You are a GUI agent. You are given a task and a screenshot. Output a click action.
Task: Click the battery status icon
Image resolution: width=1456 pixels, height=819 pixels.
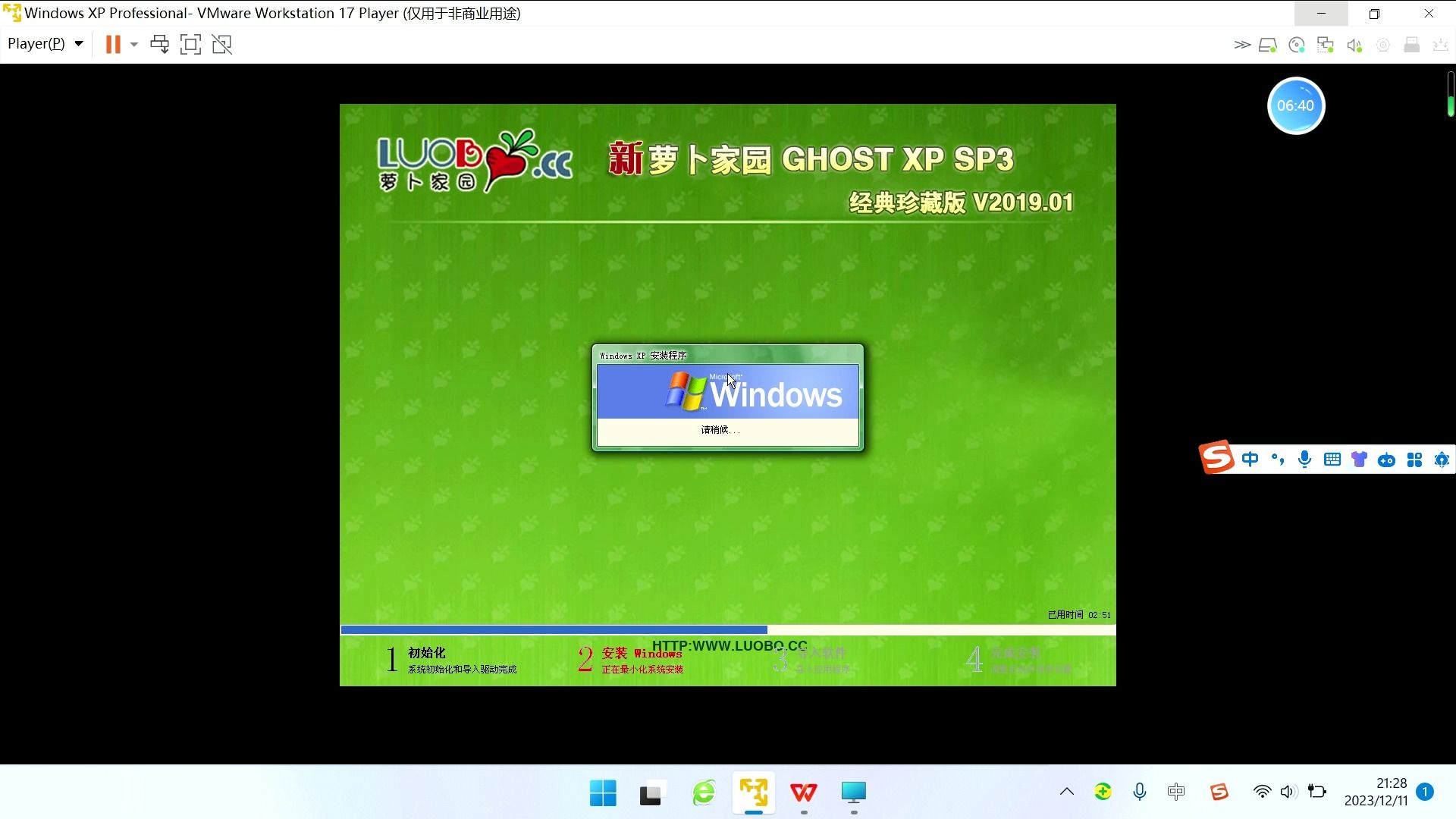1317,792
